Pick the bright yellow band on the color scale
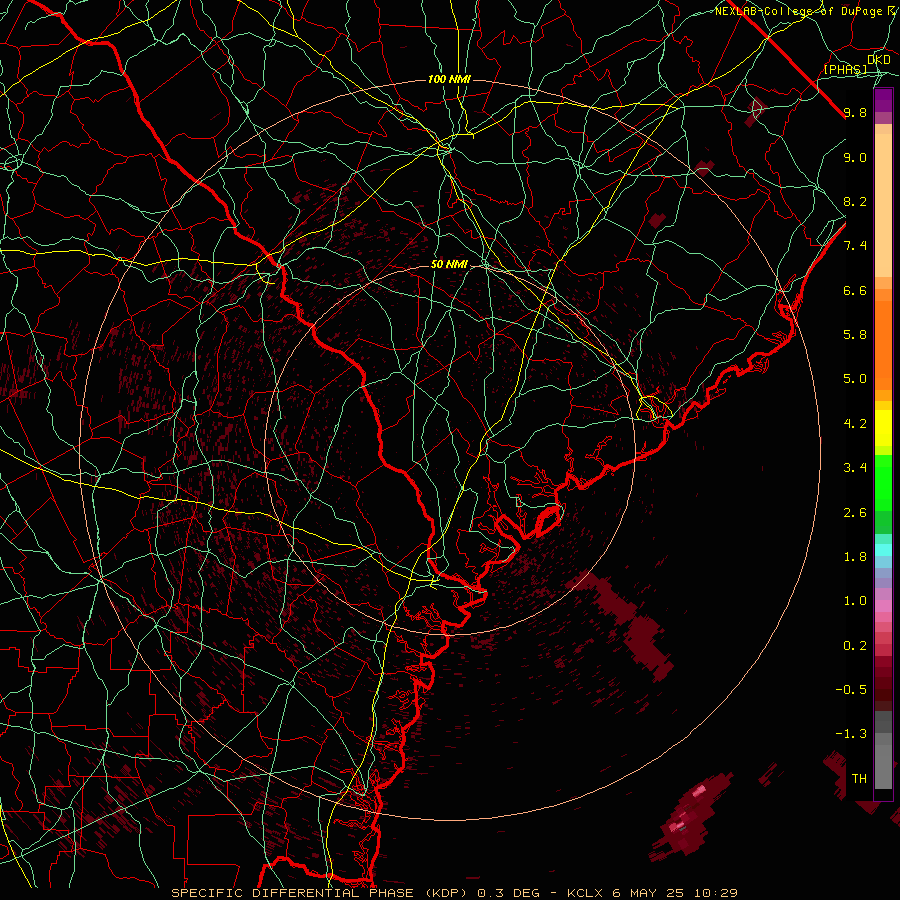The image size is (900, 900). click(x=883, y=428)
